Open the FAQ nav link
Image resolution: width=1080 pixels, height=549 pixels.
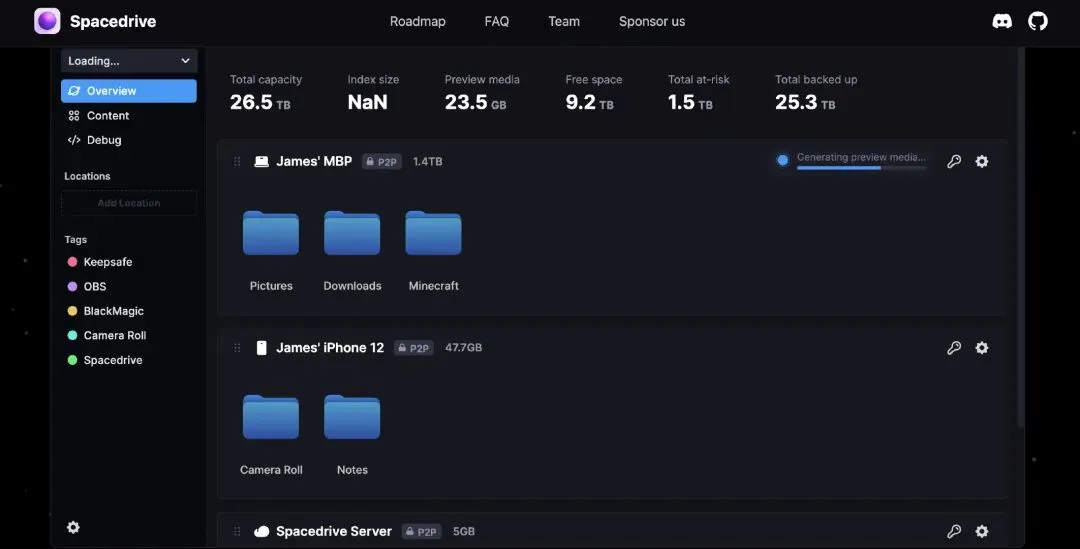tap(497, 21)
